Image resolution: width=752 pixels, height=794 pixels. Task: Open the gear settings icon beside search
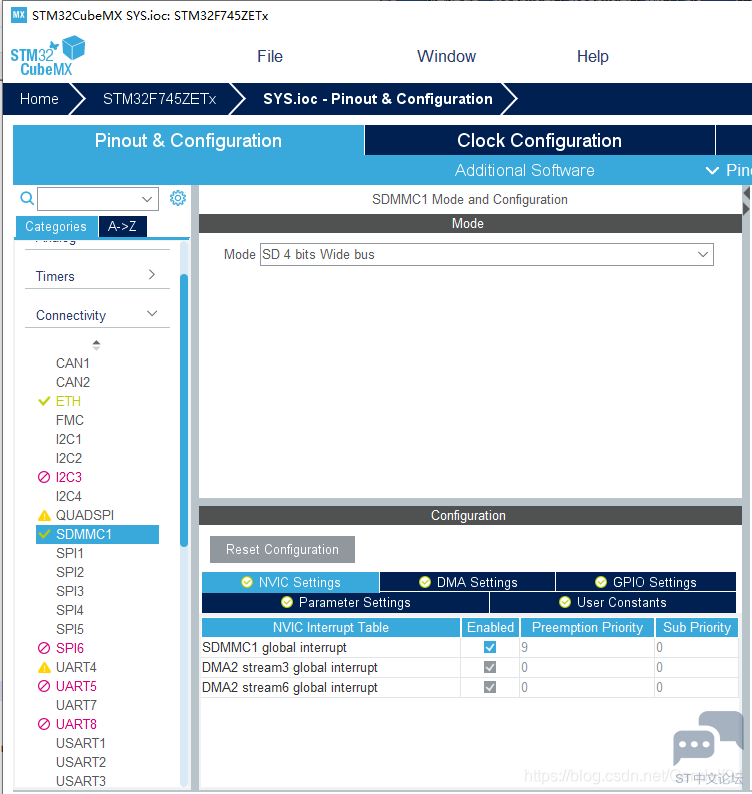click(178, 198)
